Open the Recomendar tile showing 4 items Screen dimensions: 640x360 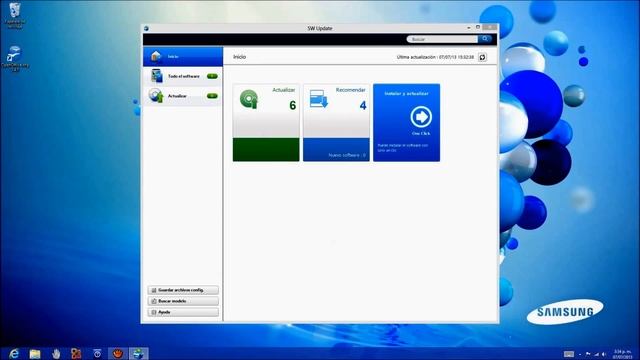coord(336,122)
